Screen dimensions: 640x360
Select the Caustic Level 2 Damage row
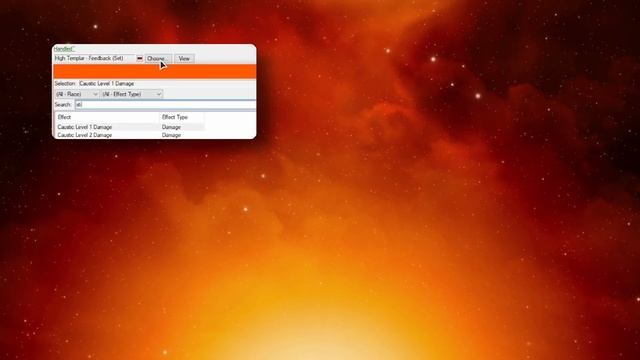tap(130, 135)
